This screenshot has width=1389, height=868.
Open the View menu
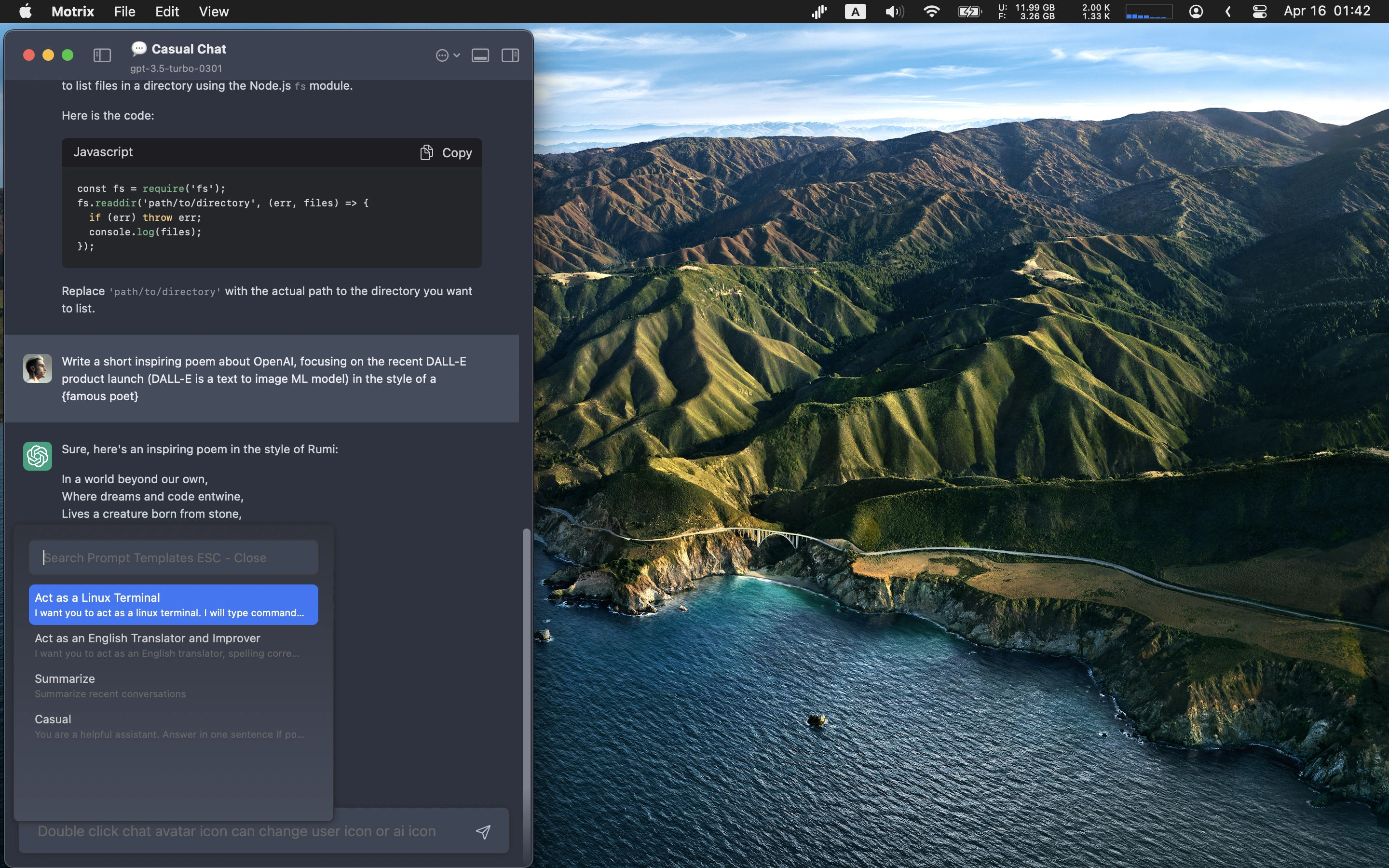click(x=214, y=12)
